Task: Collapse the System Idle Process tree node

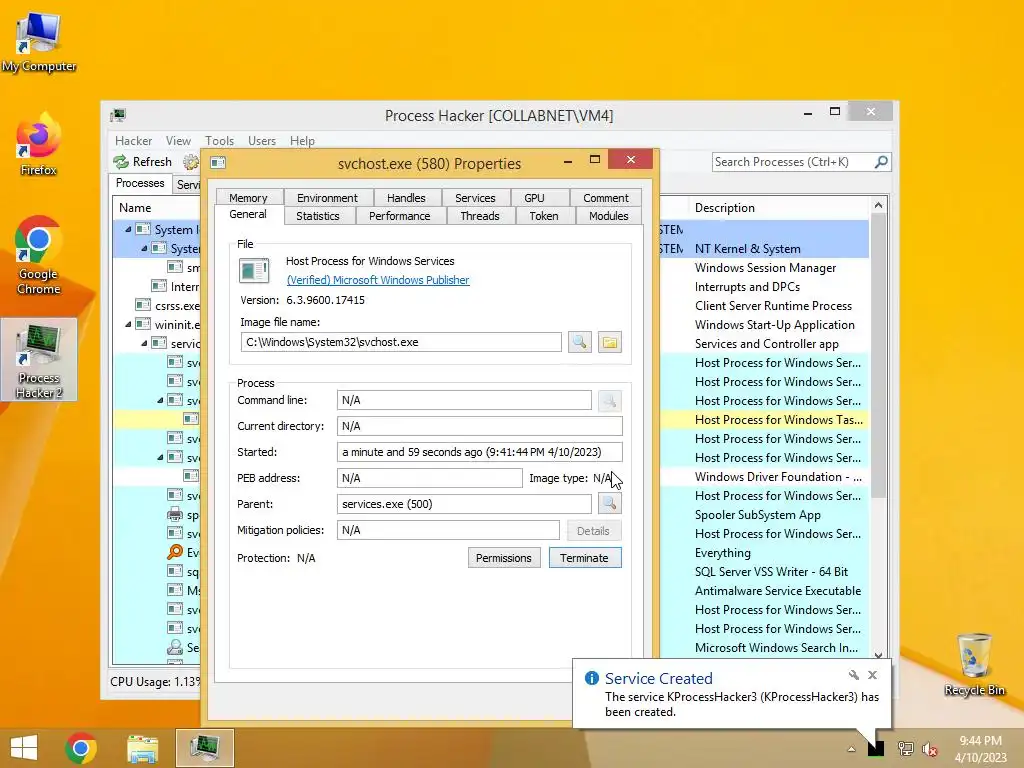Action: pos(128,229)
